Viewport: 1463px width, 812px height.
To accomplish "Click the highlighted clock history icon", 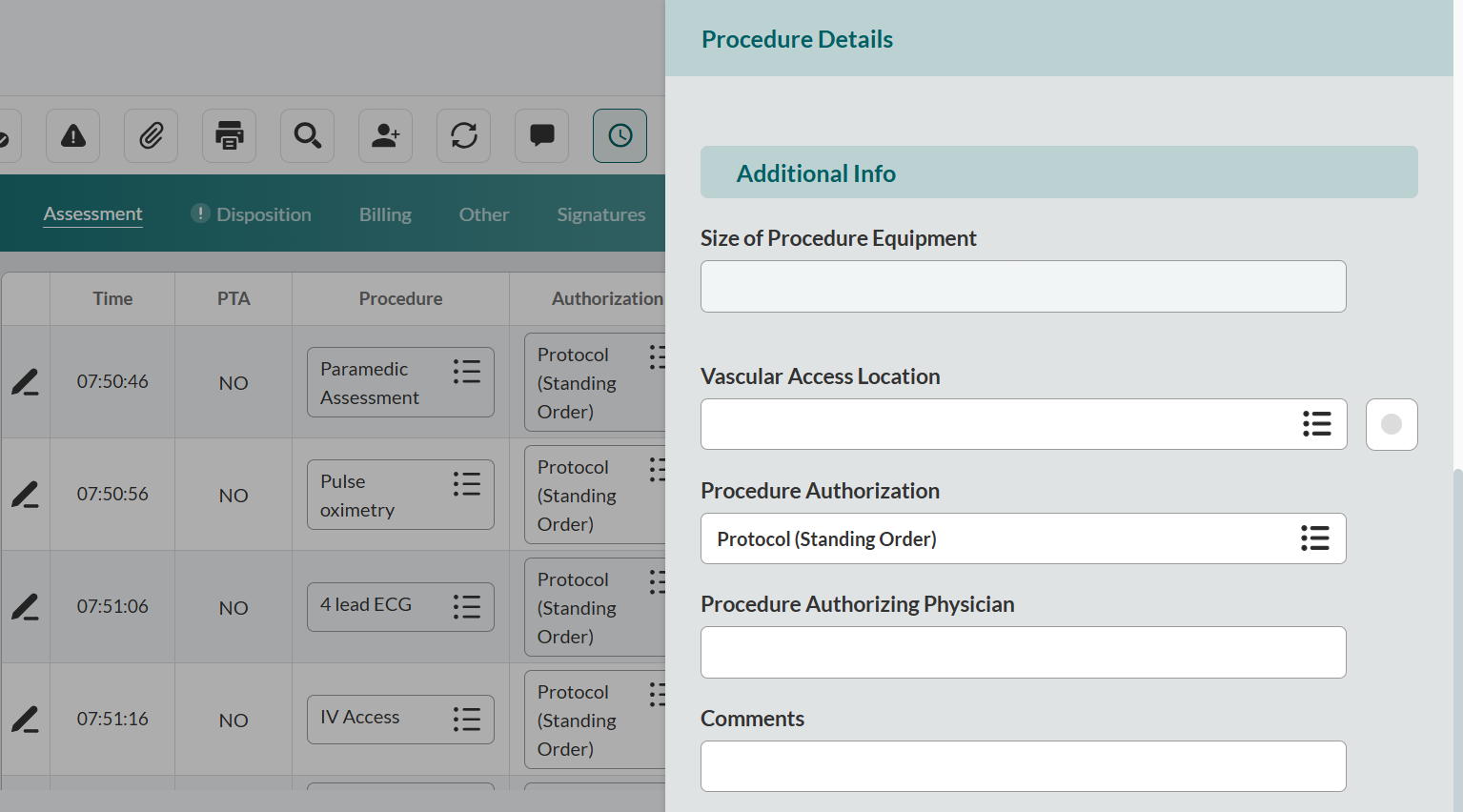I will [x=620, y=135].
